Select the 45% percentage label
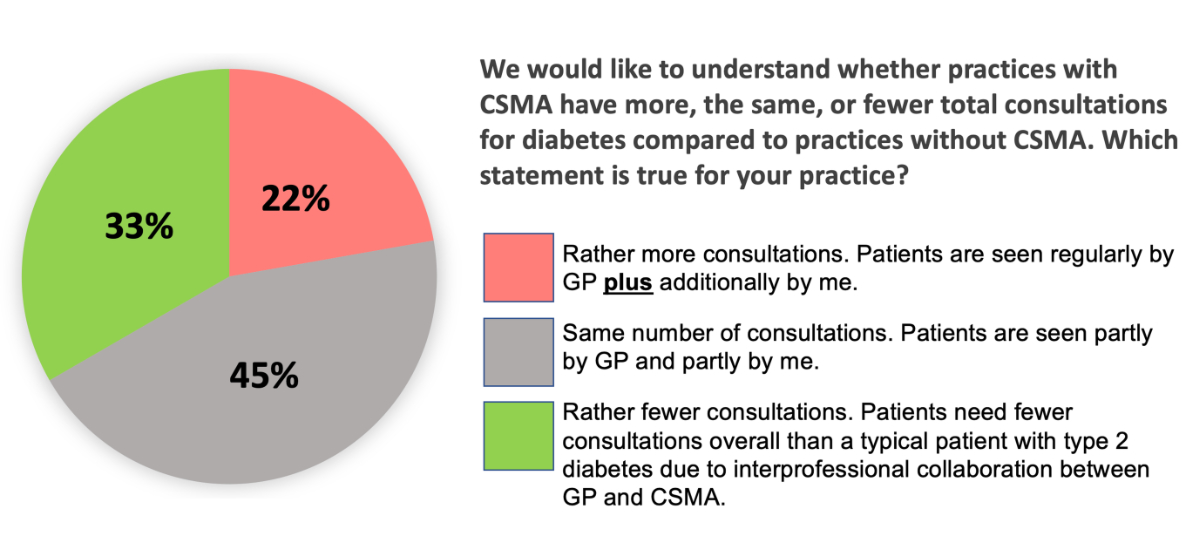Screen dimensions: 1200x542 (264, 375)
